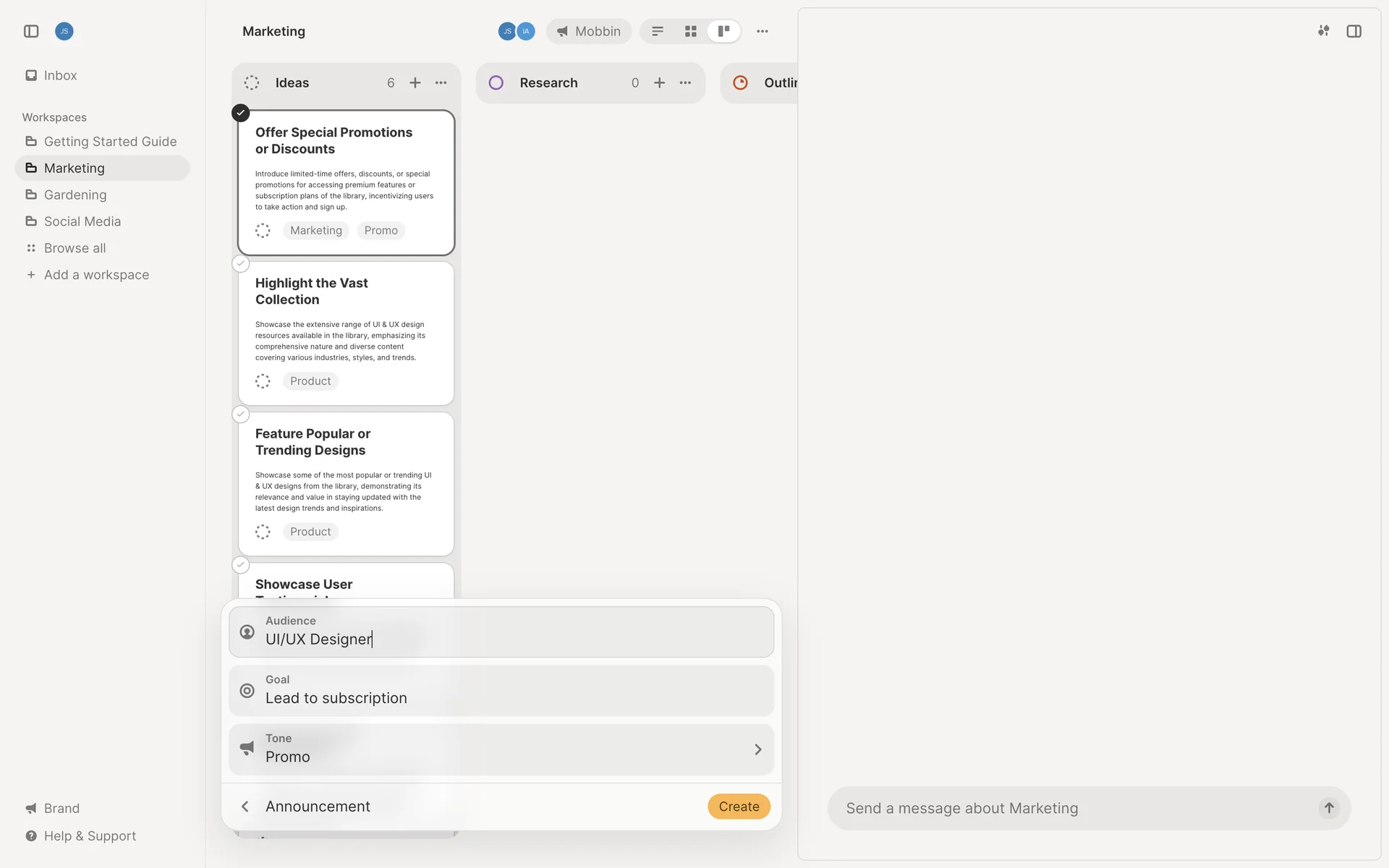Open Marketing header more options menu
The width and height of the screenshot is (1389, 868).
(x=762, y=31)
